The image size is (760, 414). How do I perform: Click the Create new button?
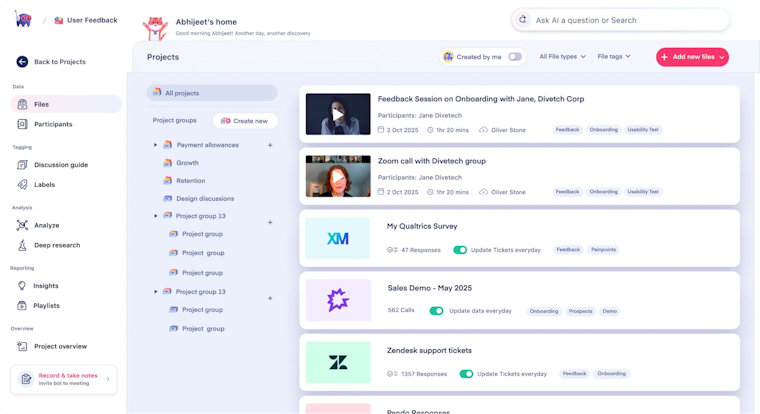pyautogui.click(x=245, y=121)
